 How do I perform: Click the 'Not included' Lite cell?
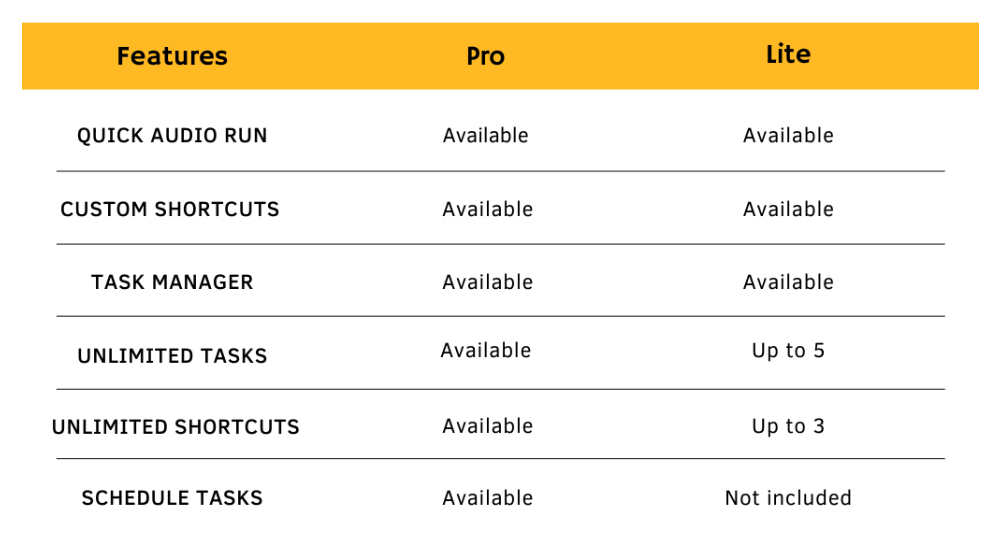point(788,498)
